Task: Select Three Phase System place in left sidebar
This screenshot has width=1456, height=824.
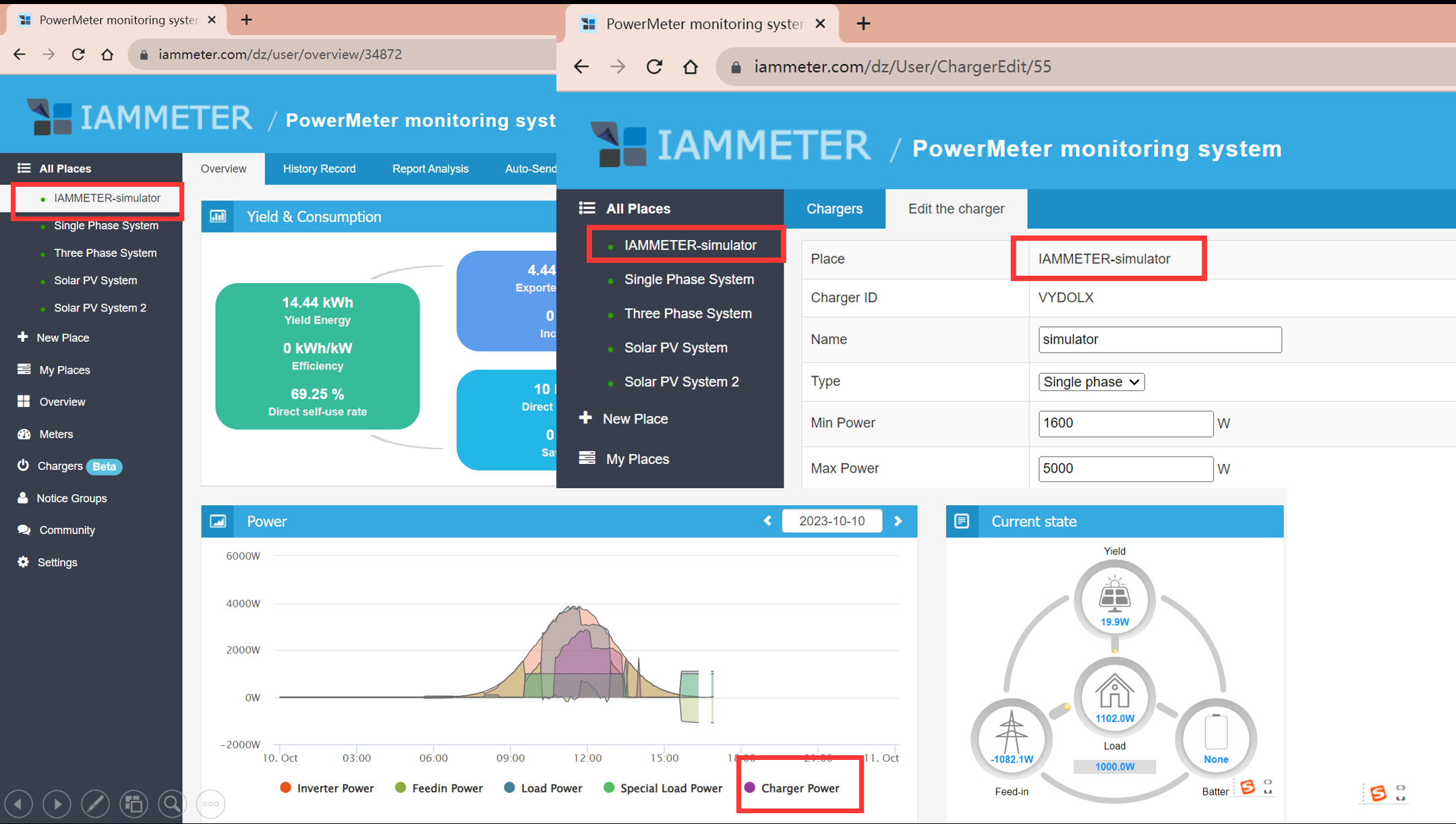Action: pyautogui.click(x=105, y=253)
